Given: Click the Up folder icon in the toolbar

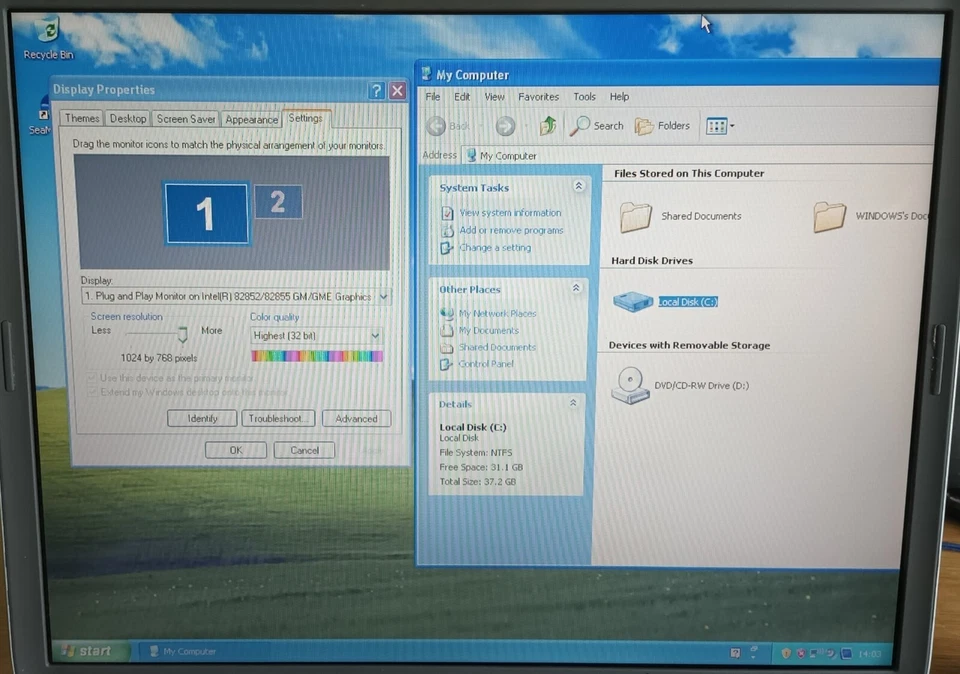Looking at the screenshot, I should click(x=546, y=125).
